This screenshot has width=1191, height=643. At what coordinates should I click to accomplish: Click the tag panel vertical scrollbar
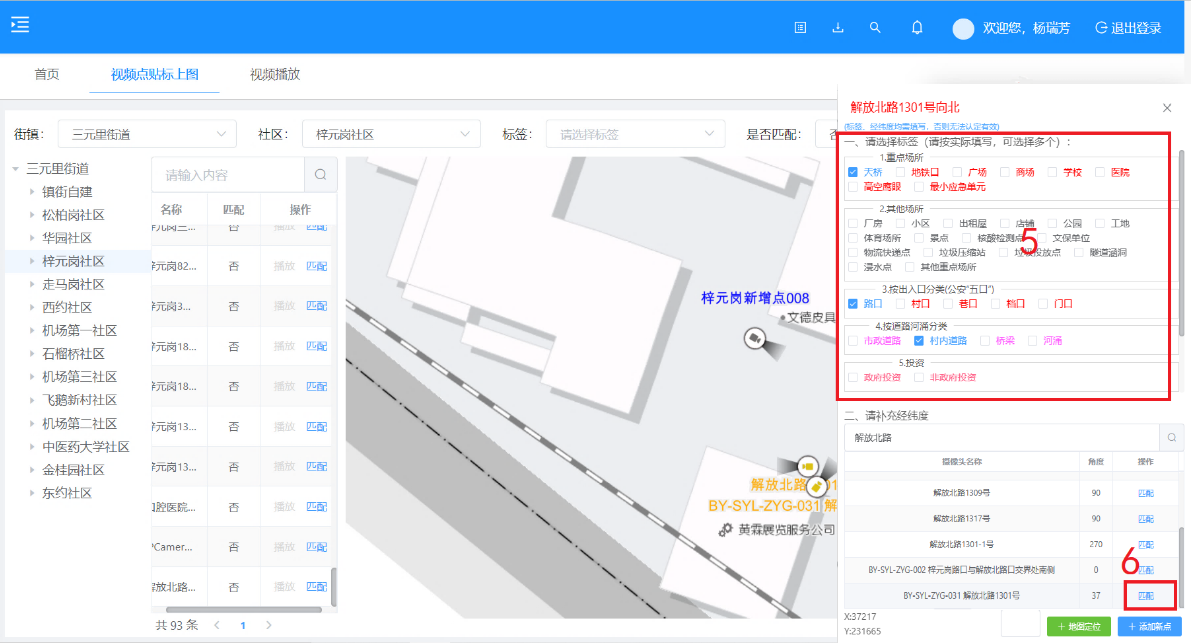tap(1181, 243)
